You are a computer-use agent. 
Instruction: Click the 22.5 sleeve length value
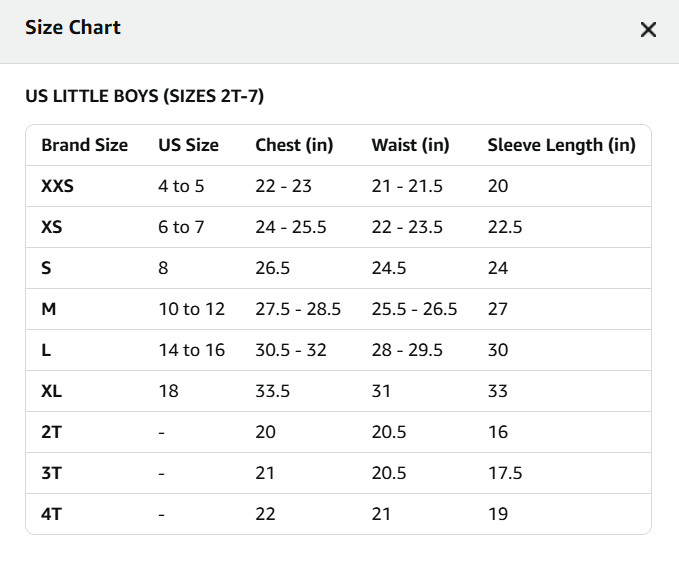point(505,227)
